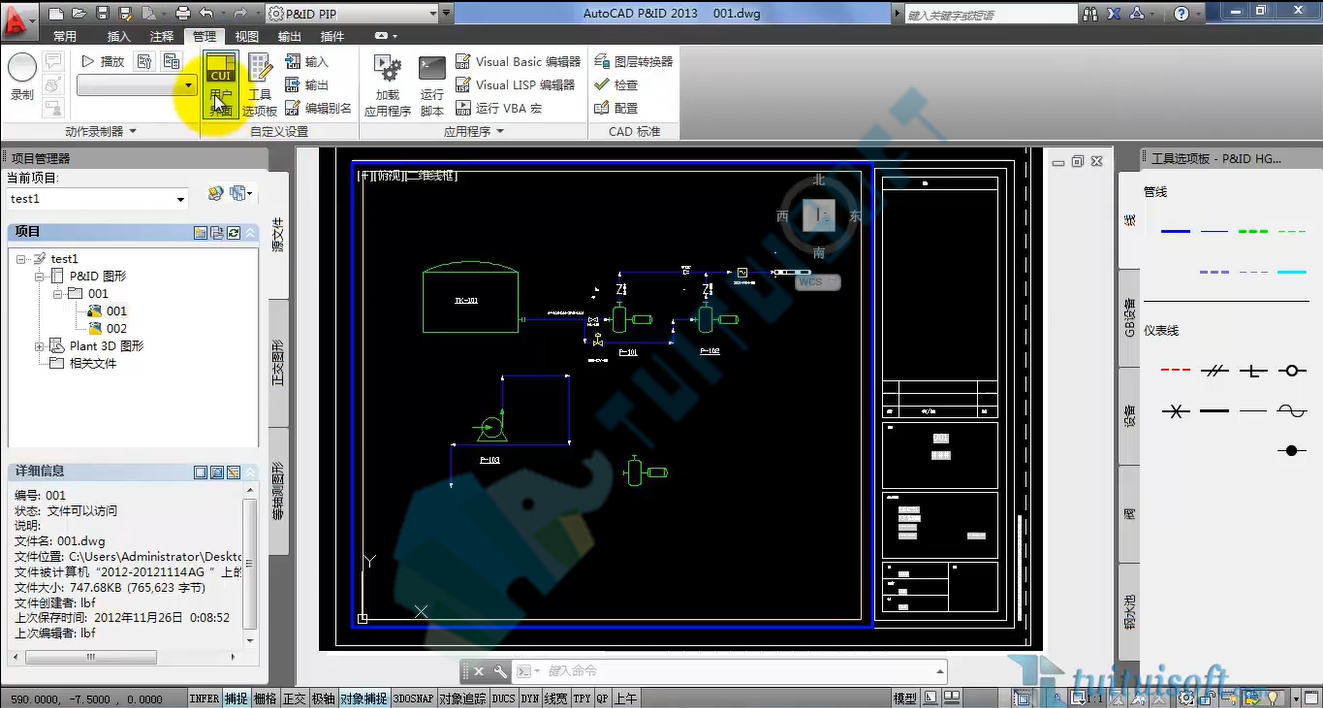
Task: Switch to the Output ribbon tab
Action: click(289, 36)
